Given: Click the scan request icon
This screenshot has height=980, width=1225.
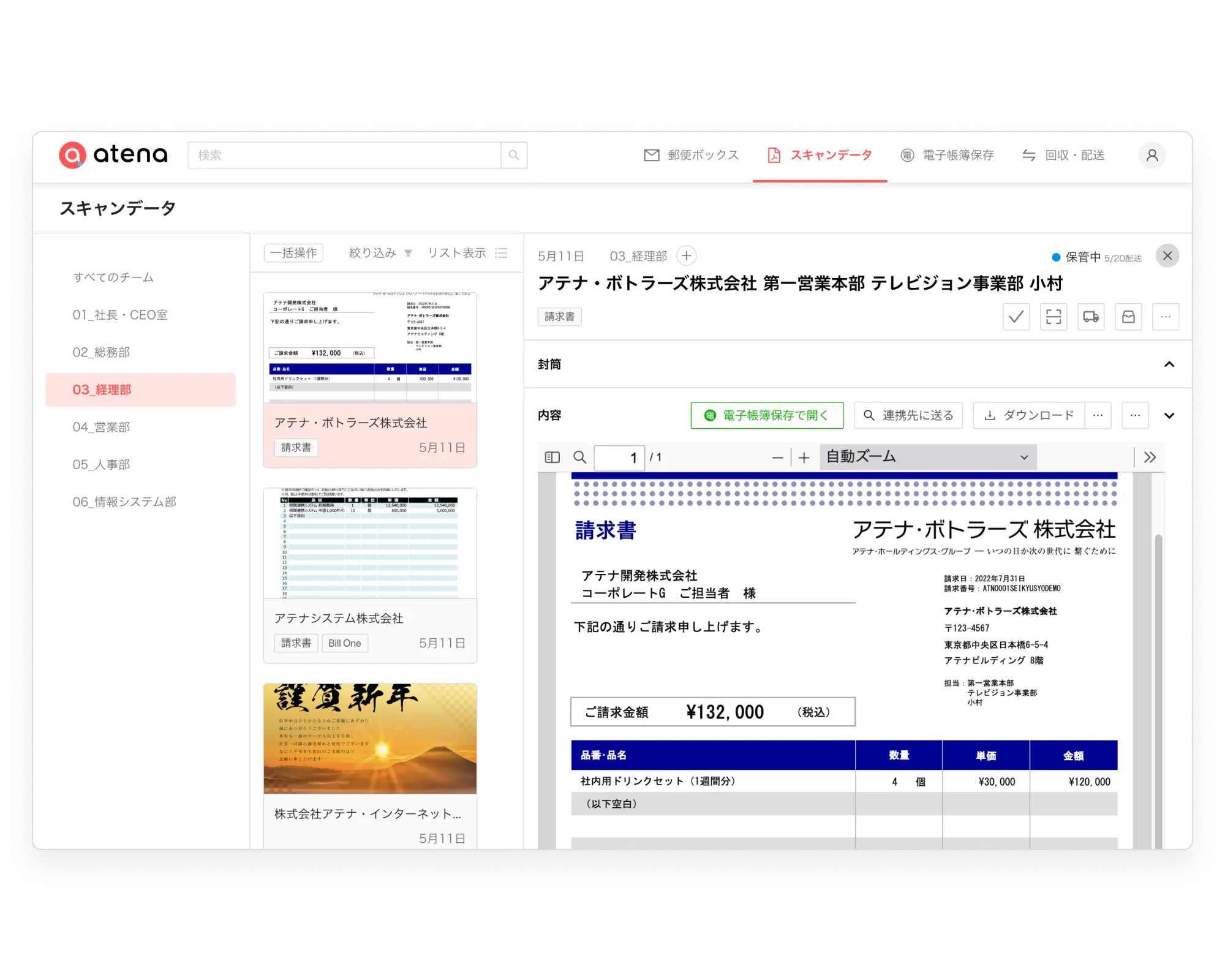Looking at the screenshot, I should (1053, 317).
